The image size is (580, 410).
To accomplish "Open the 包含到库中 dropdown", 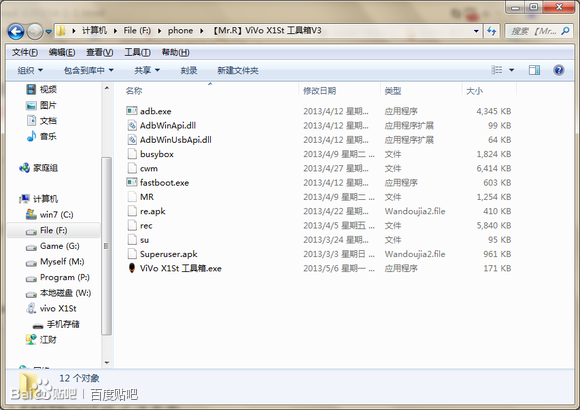I will 88,70.
